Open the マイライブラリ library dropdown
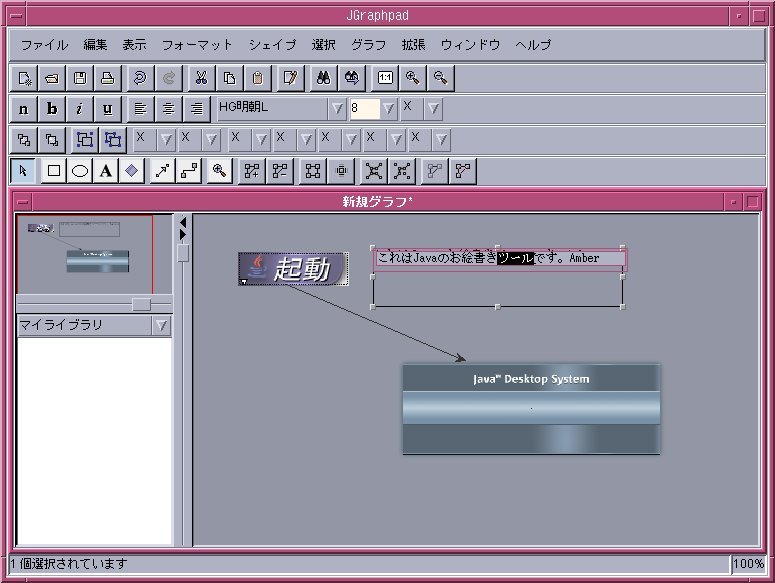This screenshot has width=775, height=583. pos(162,326)
